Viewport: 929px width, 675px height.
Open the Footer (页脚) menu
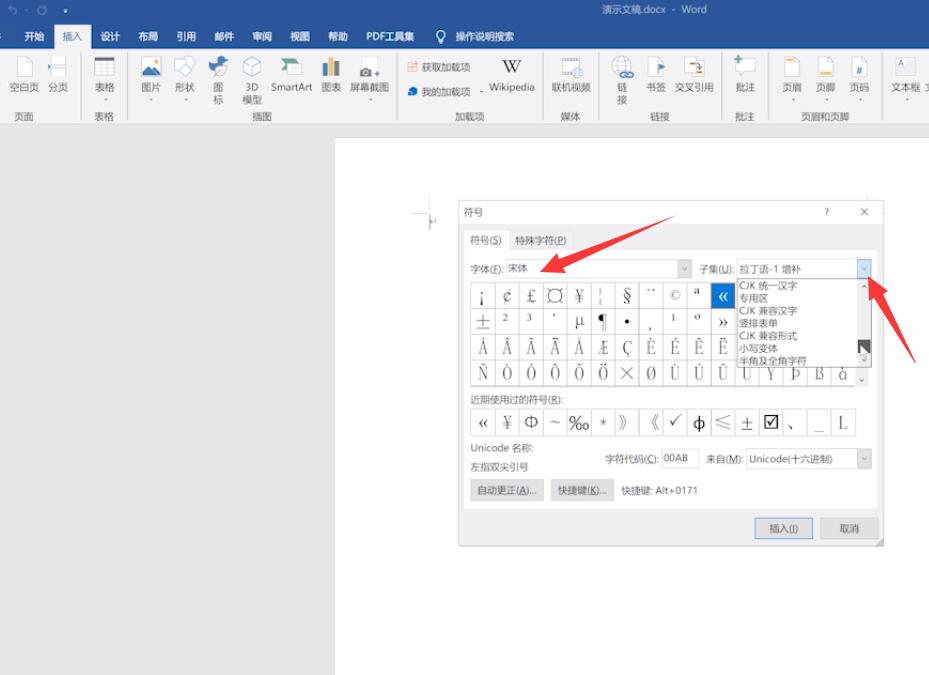(x=825, y=78)
